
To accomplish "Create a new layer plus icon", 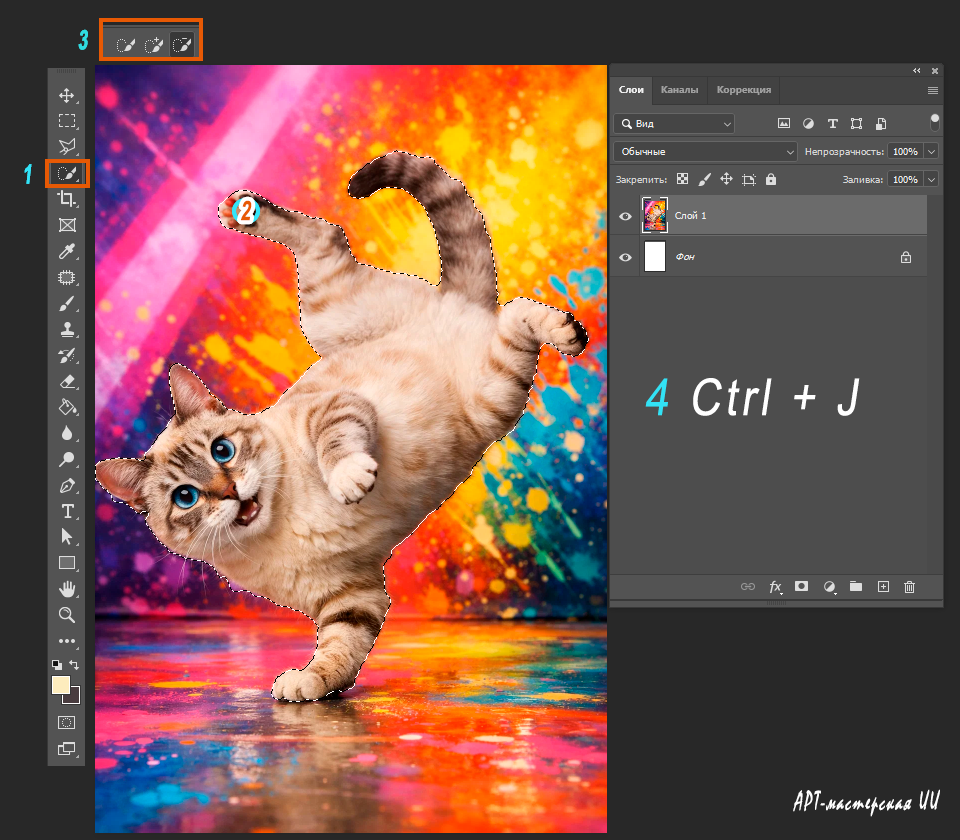I will (883, 587).
